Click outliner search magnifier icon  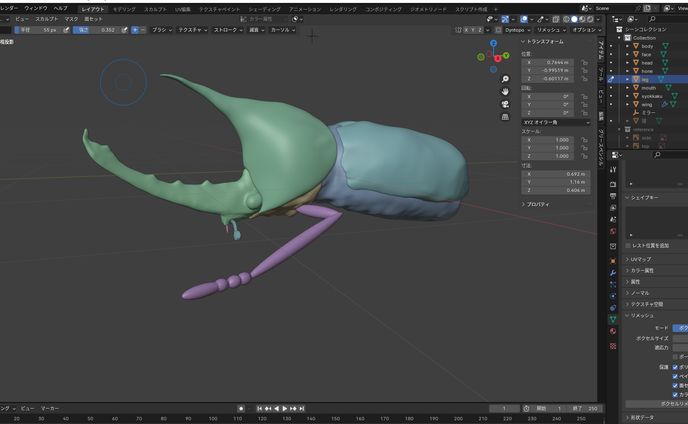[652, 19]
